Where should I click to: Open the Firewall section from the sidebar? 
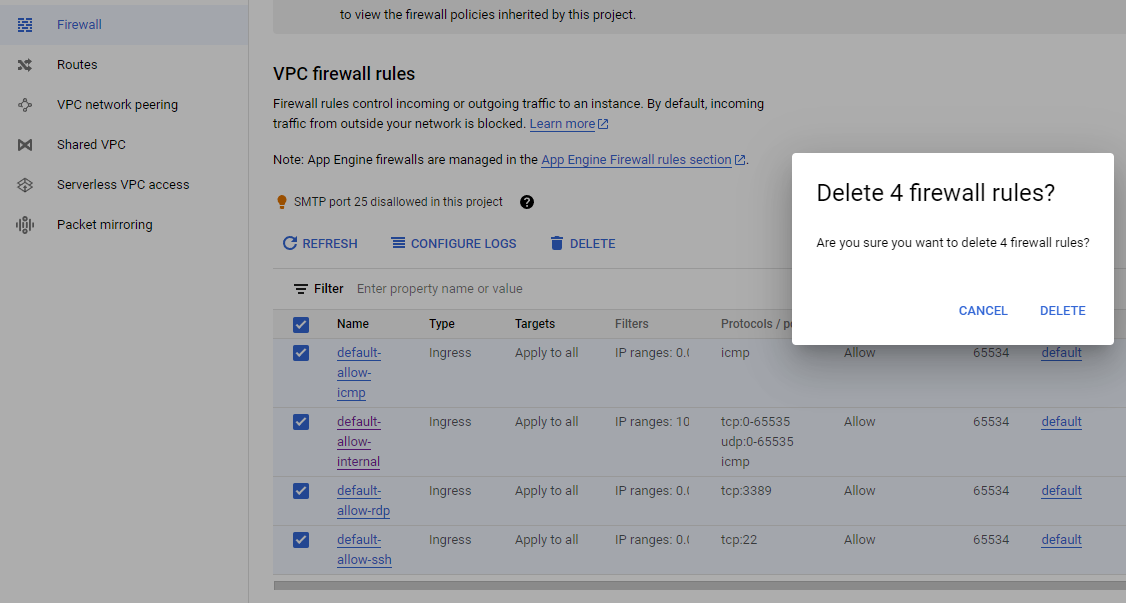point(24,24)
